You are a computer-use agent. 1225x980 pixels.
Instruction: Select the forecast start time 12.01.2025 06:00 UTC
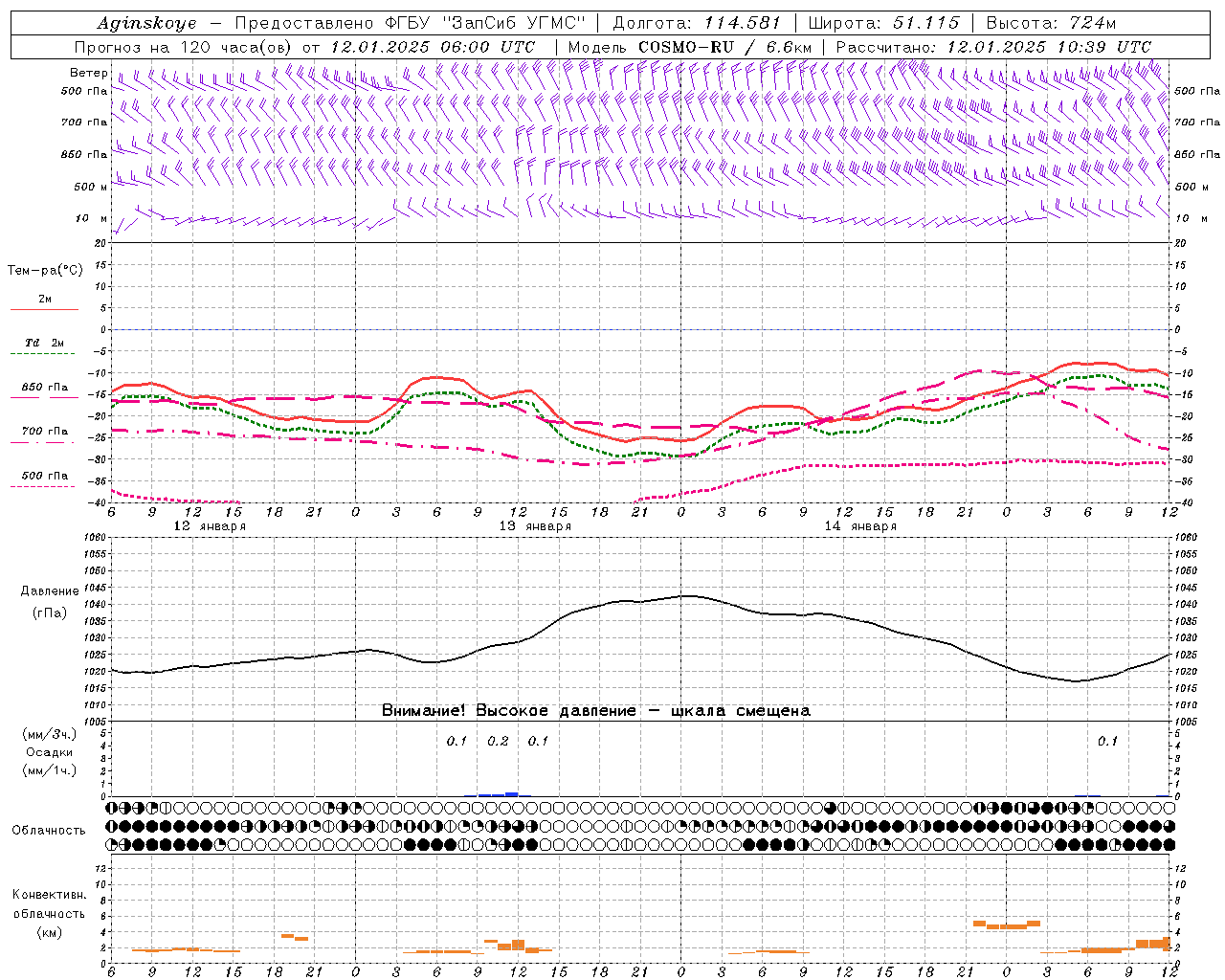433,47
